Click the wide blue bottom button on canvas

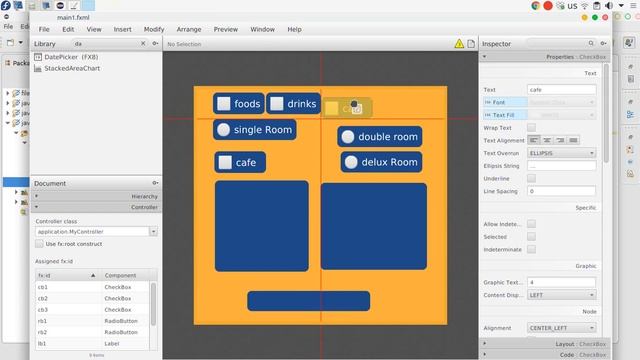(309, 301)
